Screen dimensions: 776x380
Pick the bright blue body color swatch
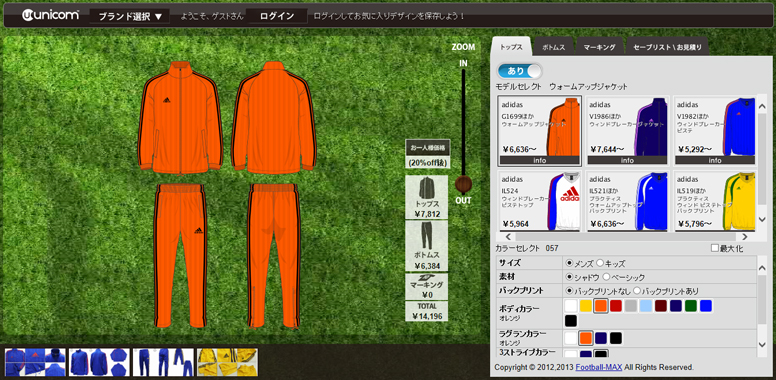click(x=706, y=306)
